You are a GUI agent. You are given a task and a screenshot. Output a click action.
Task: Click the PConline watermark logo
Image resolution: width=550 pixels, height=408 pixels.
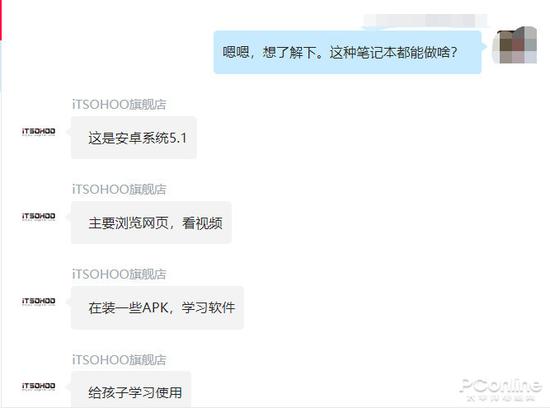501,385
